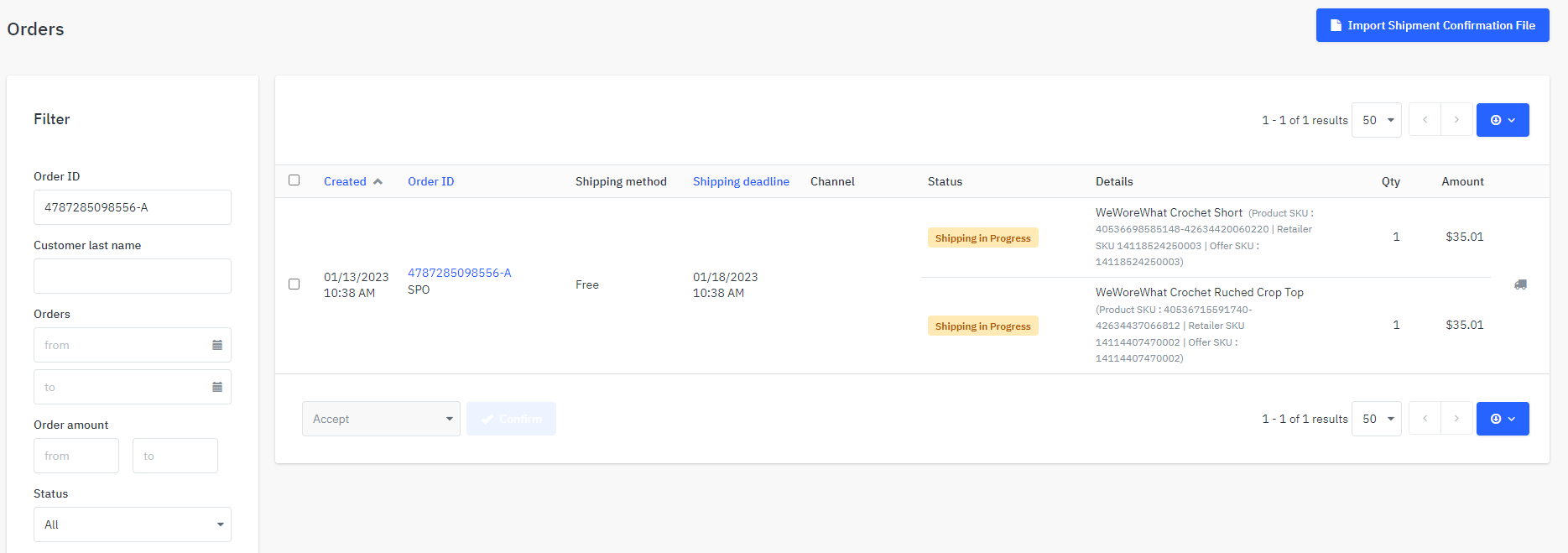The height and width of the screenshot is (553, 1568).
Task: Go to previous page using top pagination arrow
Action: click(x=1425, y=120)
